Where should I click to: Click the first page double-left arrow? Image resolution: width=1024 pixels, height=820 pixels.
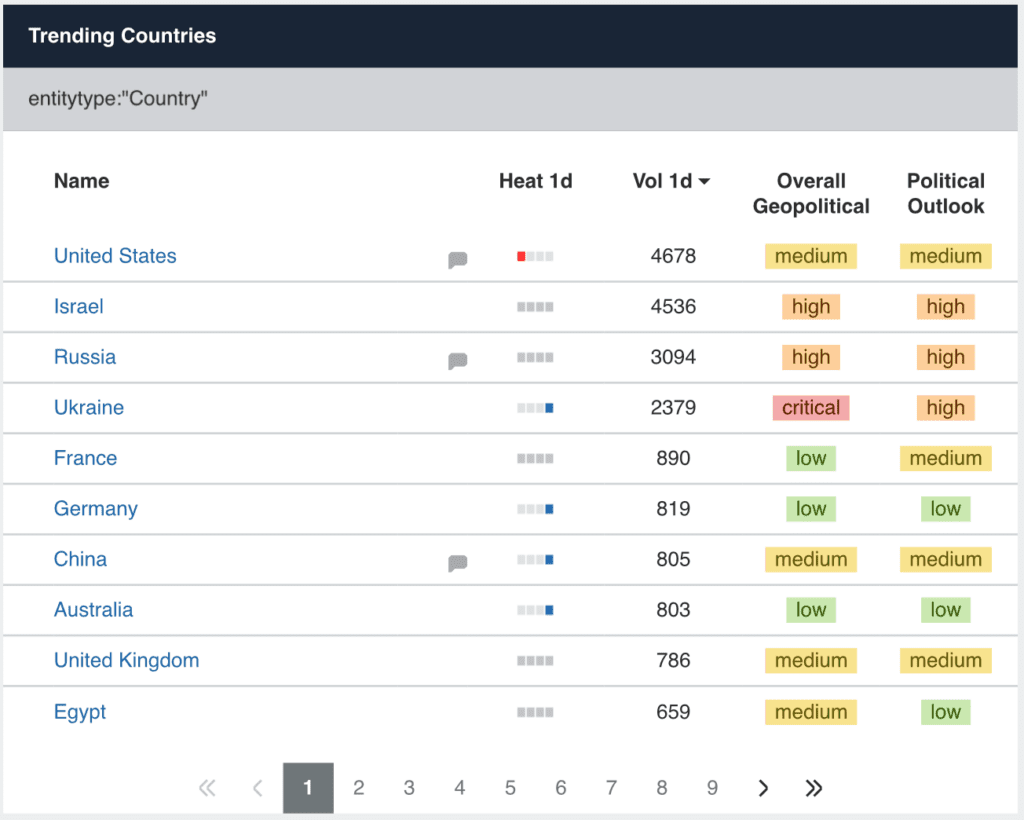[x=207, y=788]
